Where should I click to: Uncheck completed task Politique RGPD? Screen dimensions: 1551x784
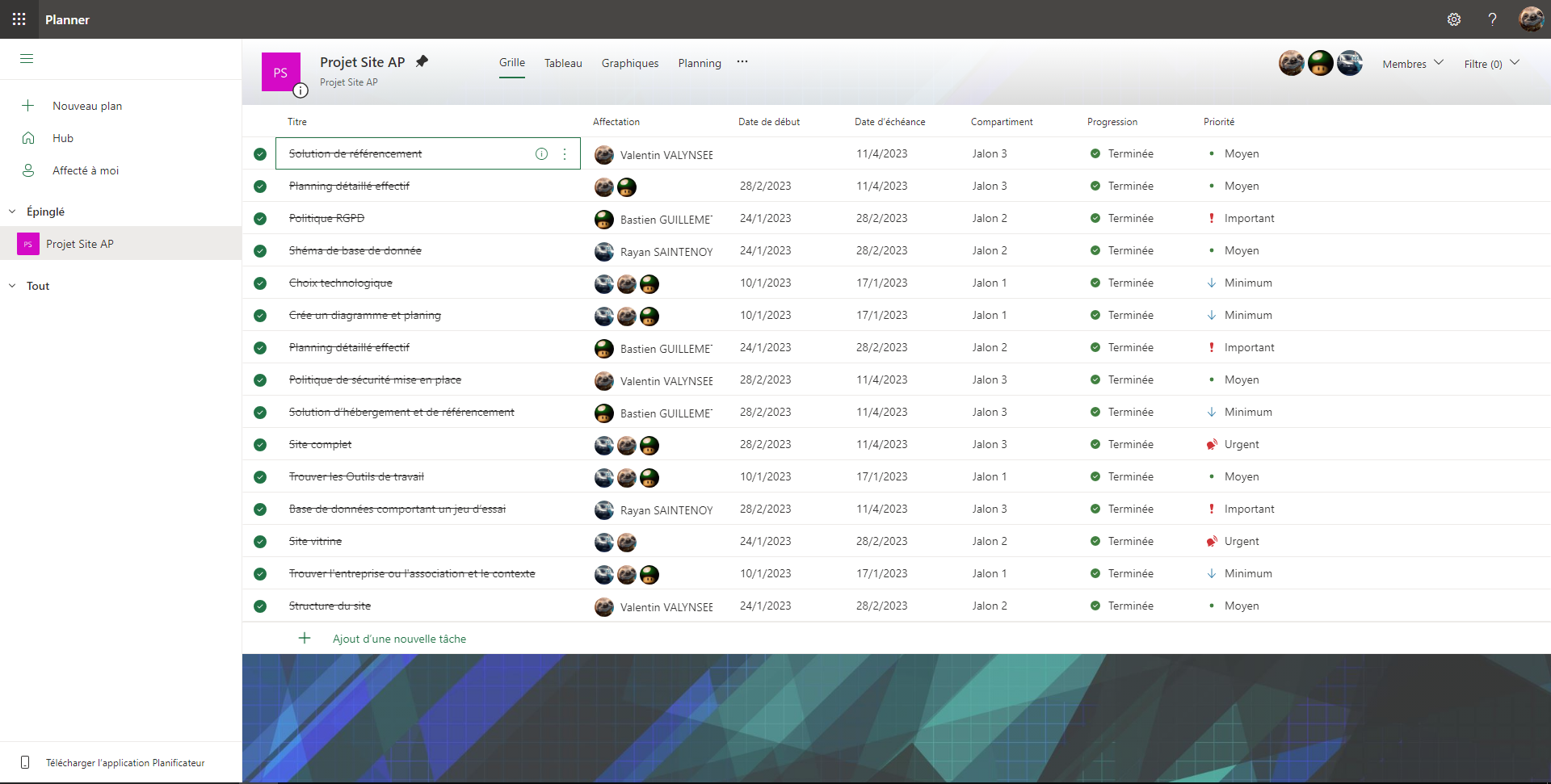[x=260, y=219]
